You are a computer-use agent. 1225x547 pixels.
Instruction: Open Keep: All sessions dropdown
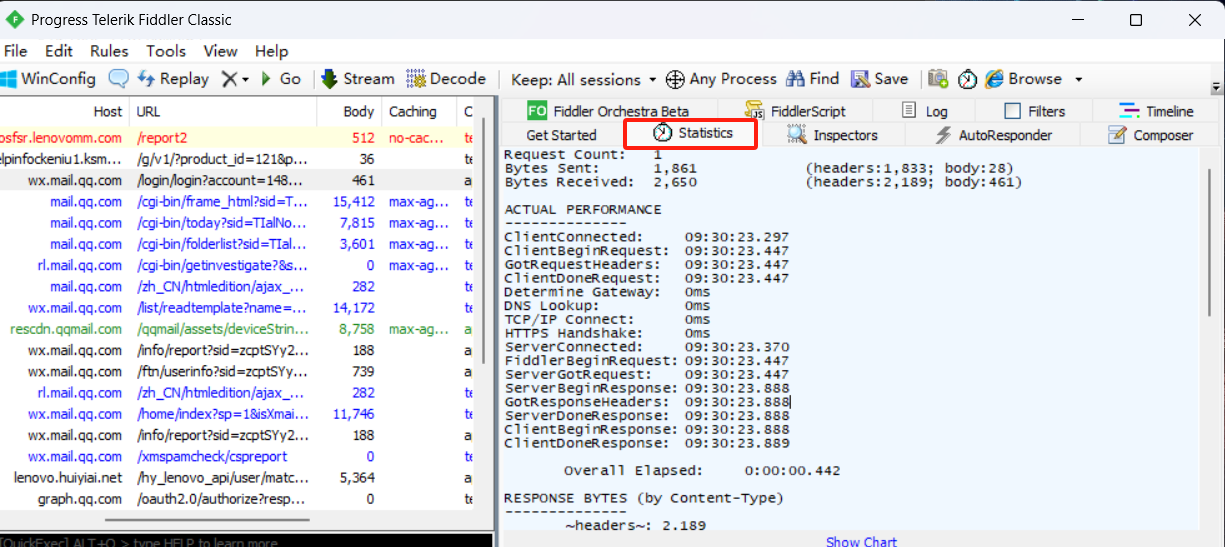pos(584,80)
